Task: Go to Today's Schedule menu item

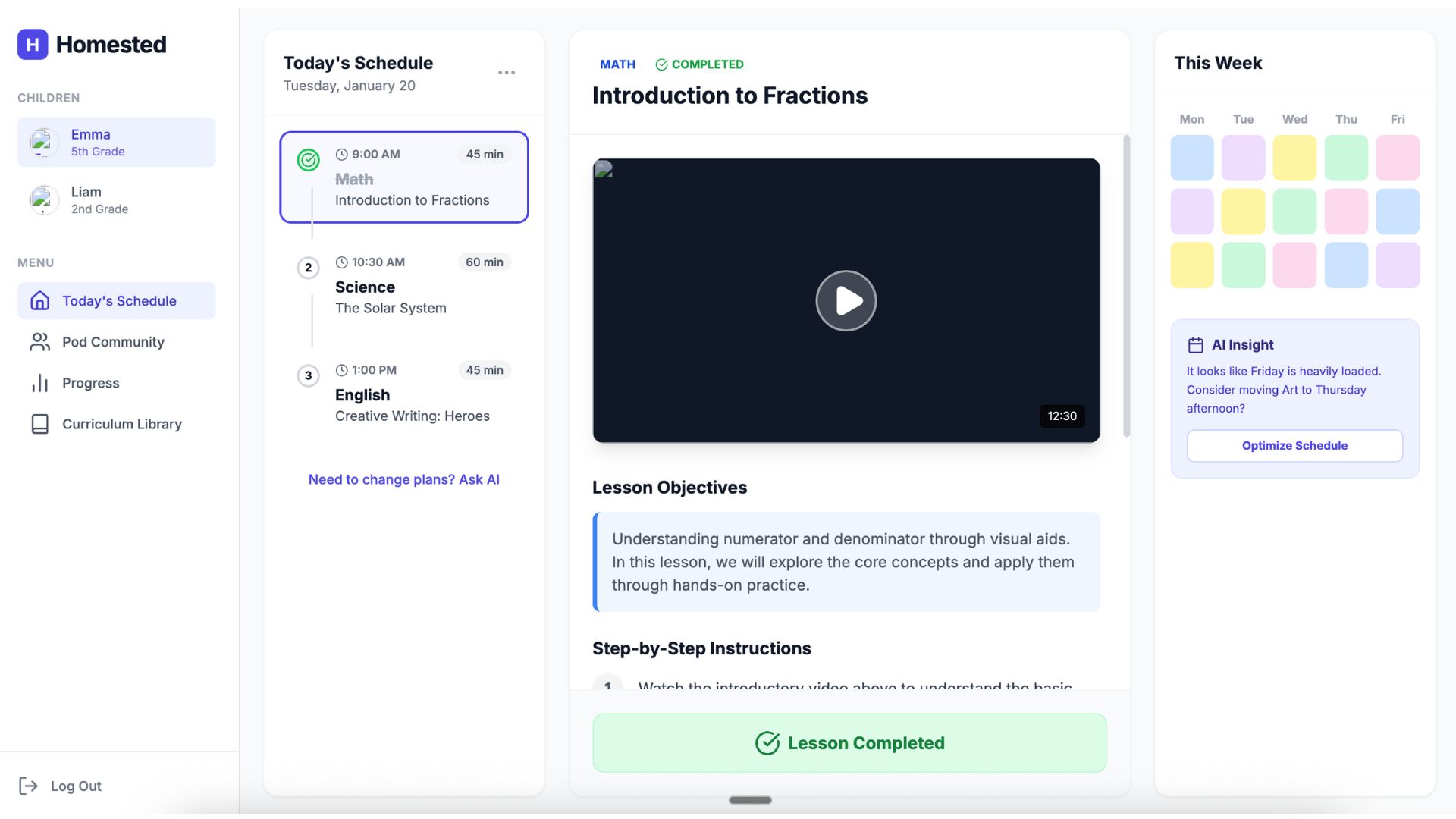Action: click(119, 301)
